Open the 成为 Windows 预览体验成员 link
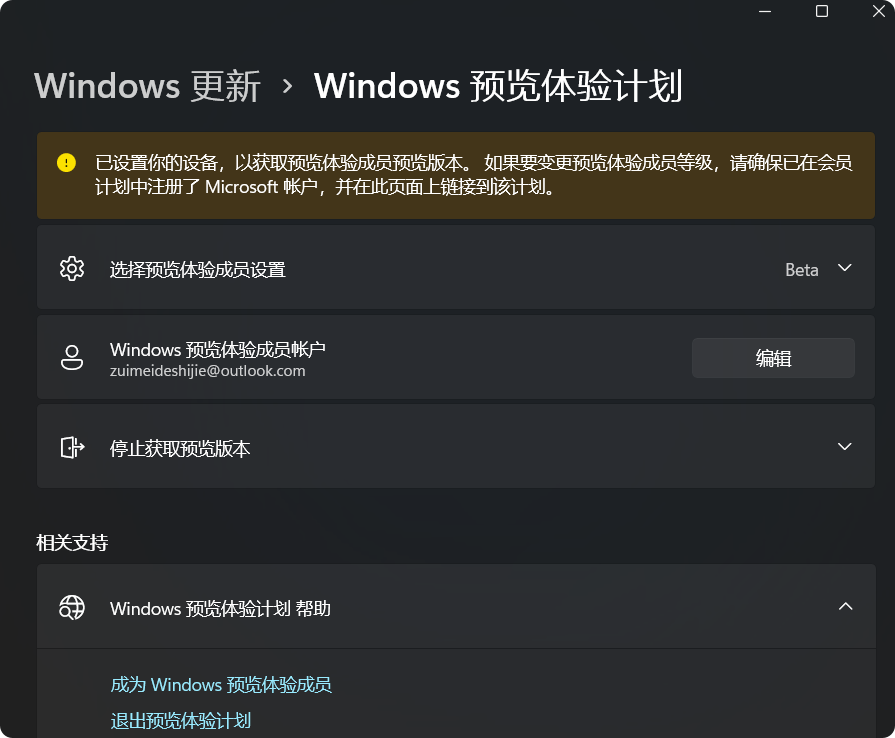This screenshot has height=738, width=895. click(221, 684)
